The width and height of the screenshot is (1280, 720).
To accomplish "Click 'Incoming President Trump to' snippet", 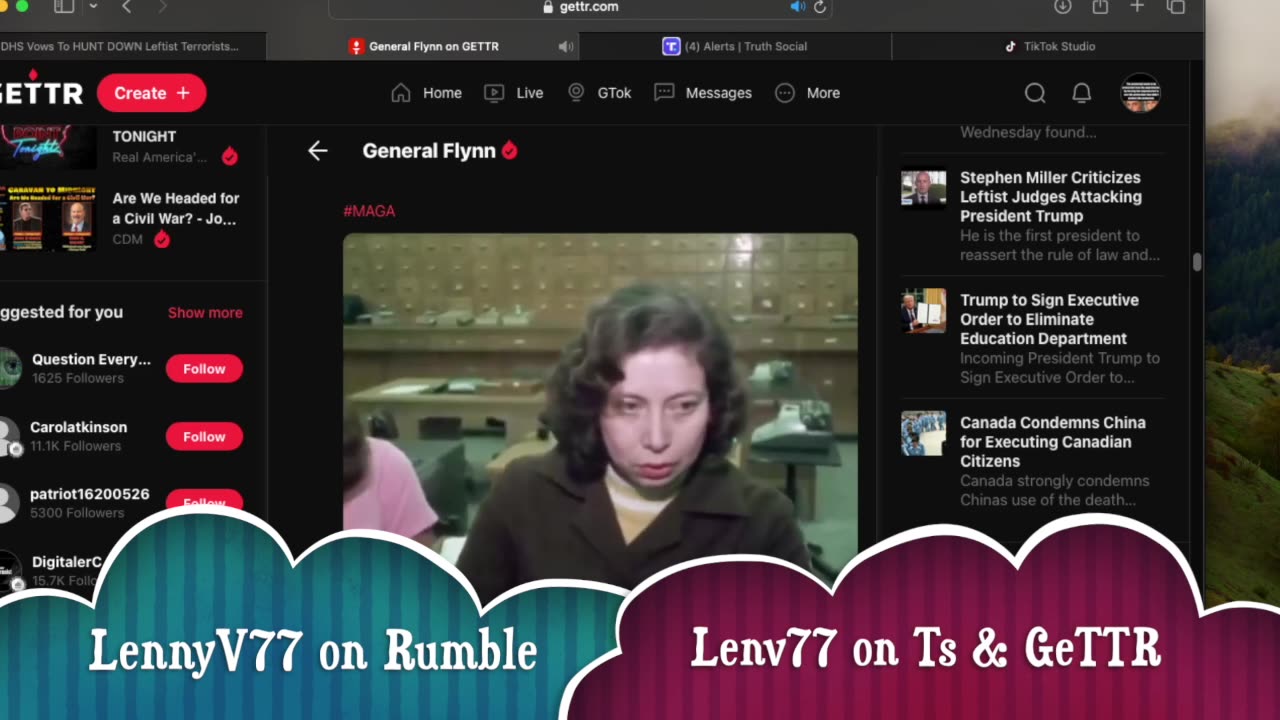I will [x=1060, y=367].
